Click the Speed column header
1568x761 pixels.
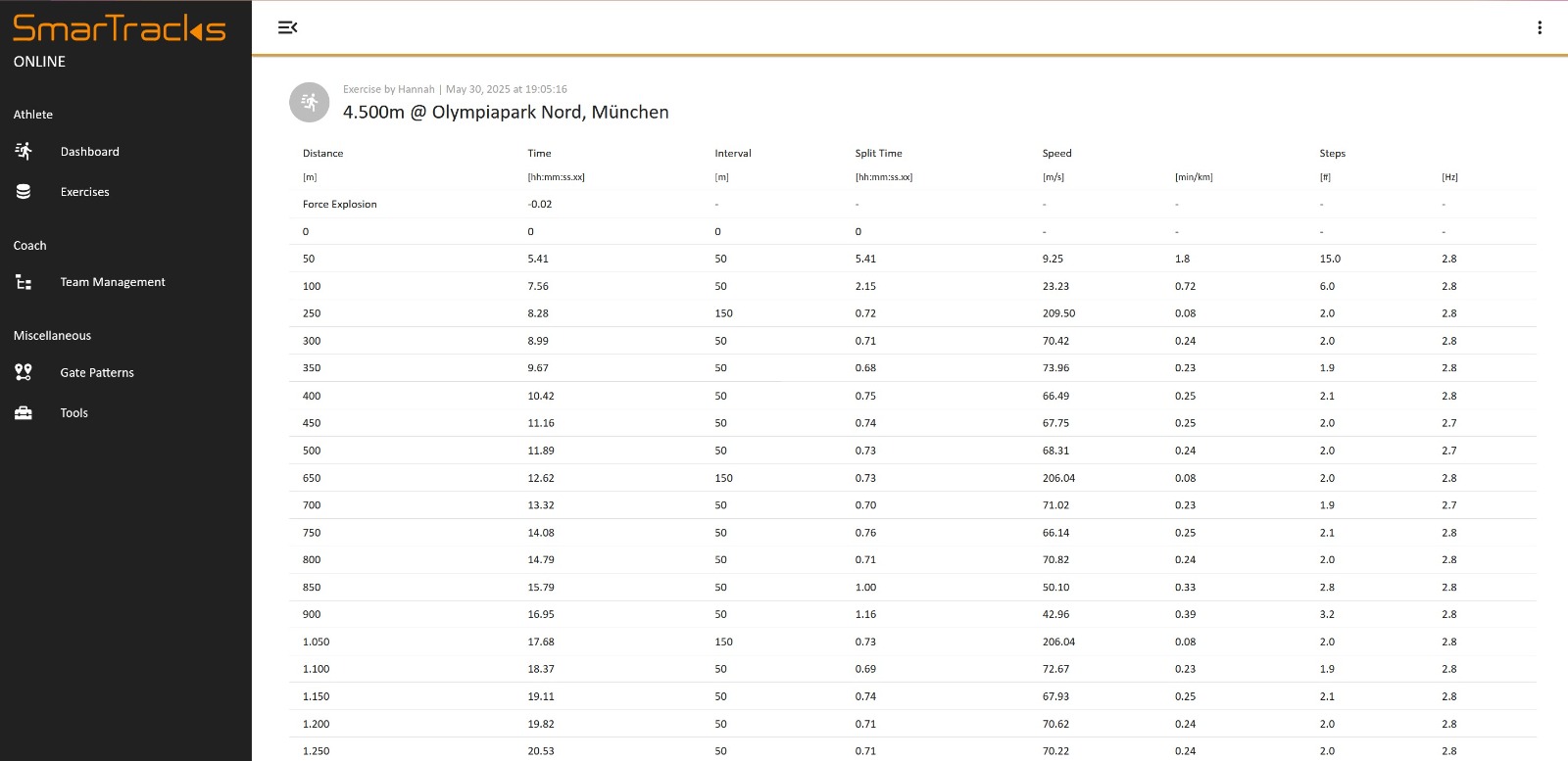click(x=1056, y=154)
